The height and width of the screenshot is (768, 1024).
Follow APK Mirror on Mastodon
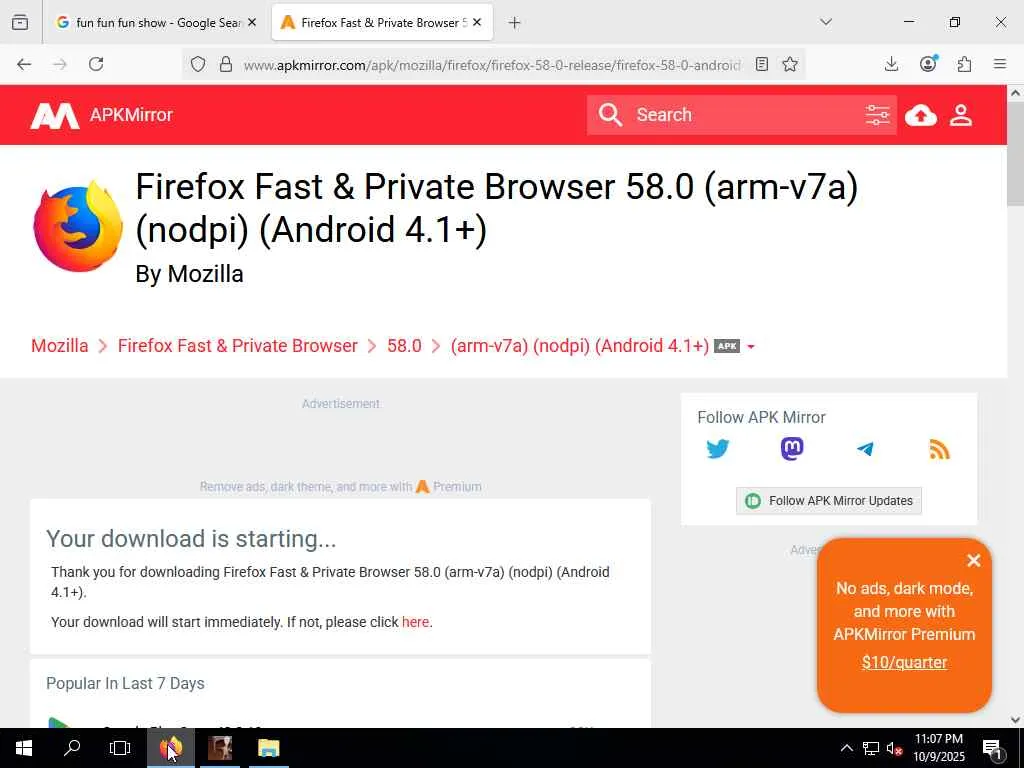tap(792, 449)
